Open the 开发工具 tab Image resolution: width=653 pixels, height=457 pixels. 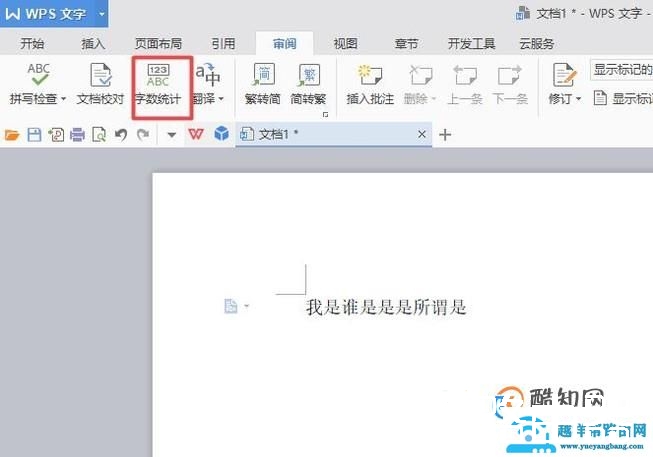471,43
